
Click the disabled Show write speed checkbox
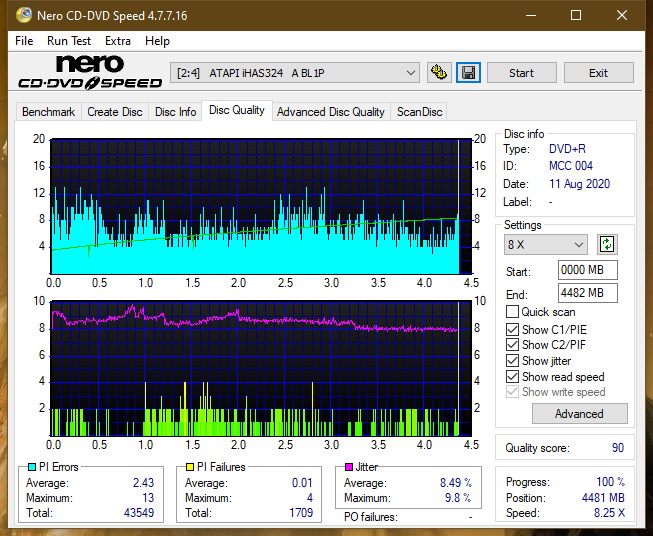tap(512, 392)
